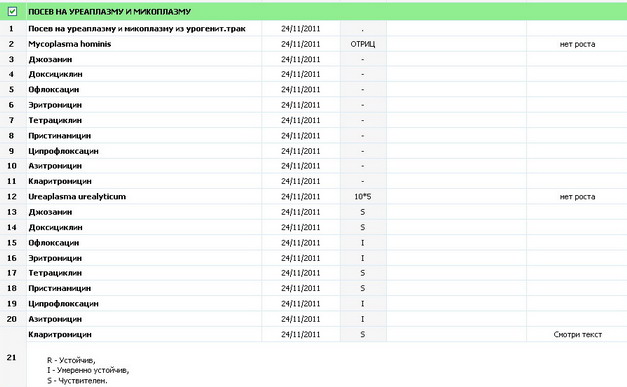
Task: Select the Ureaplasma urealyticum row name
Action: 77,197
